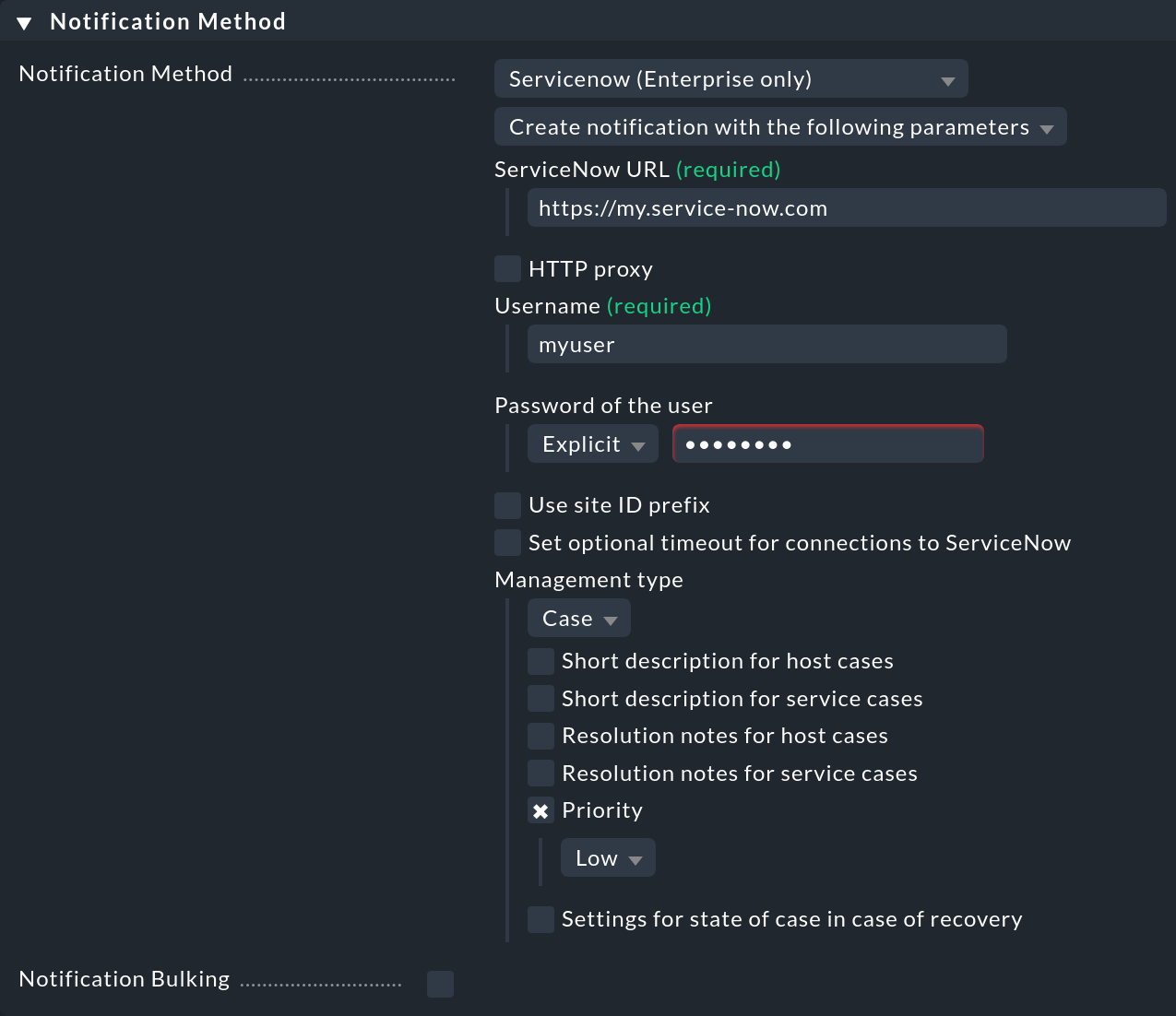Click the Notification Bulking label
The height and width of the screenshot is (1016, 1176).
[x=125, y=979]
